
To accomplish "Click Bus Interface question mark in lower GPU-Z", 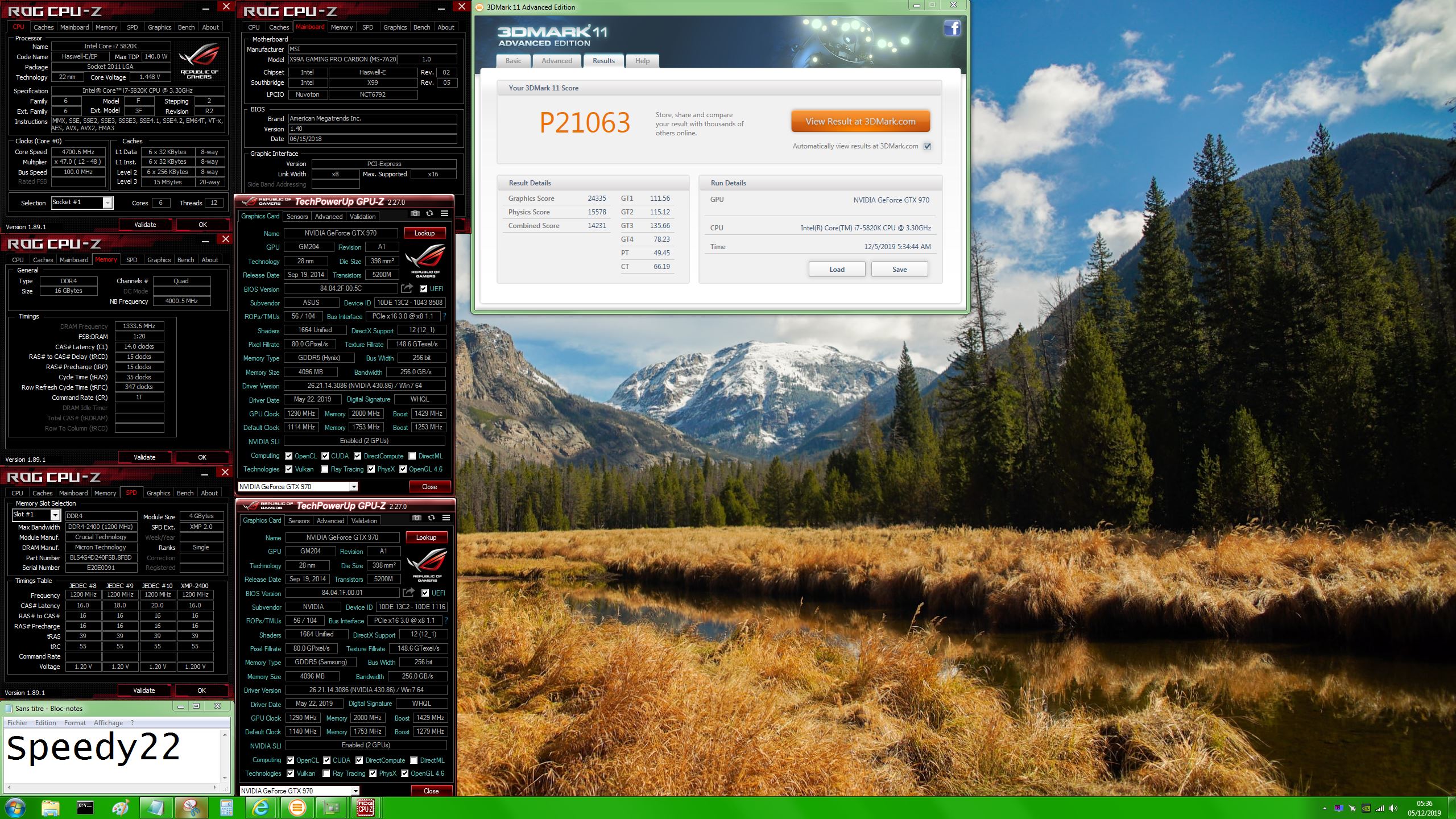I will click(446, 621).
